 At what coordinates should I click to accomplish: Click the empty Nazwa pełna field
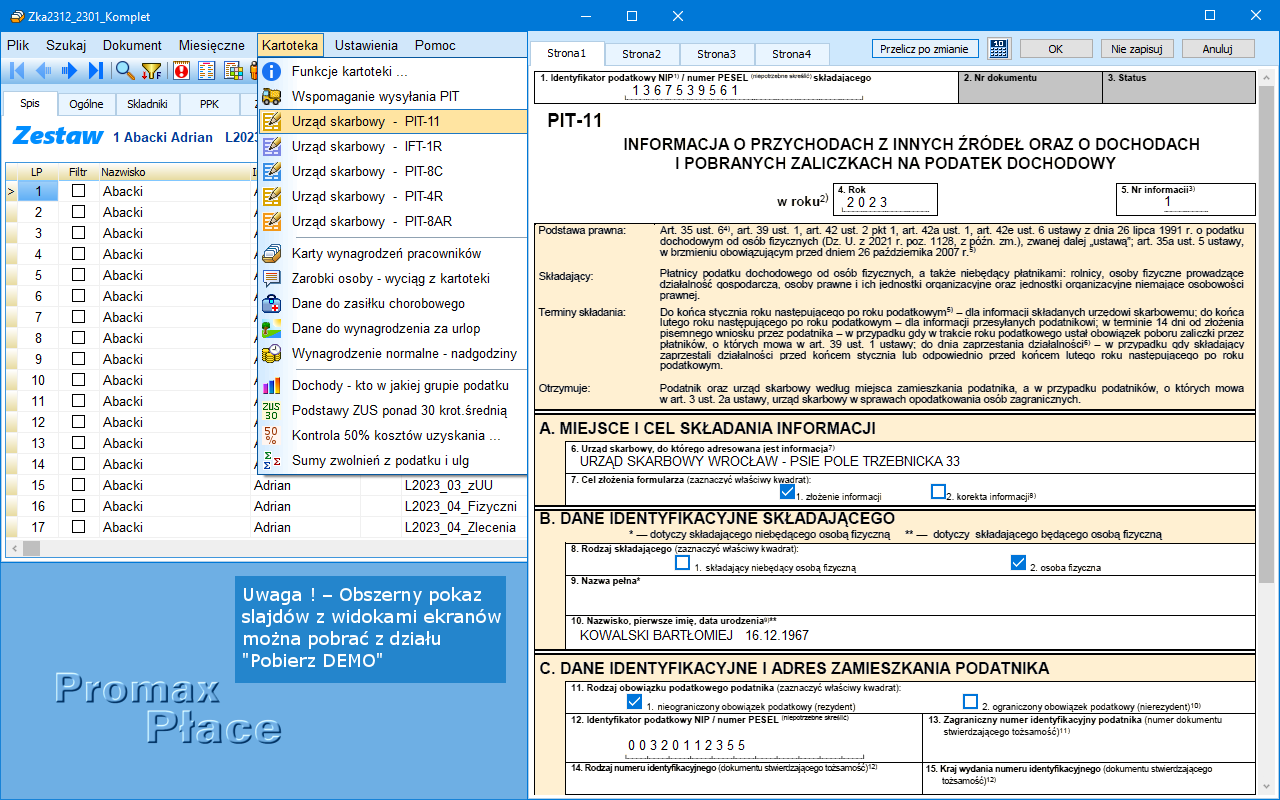[x=911, y=594]
